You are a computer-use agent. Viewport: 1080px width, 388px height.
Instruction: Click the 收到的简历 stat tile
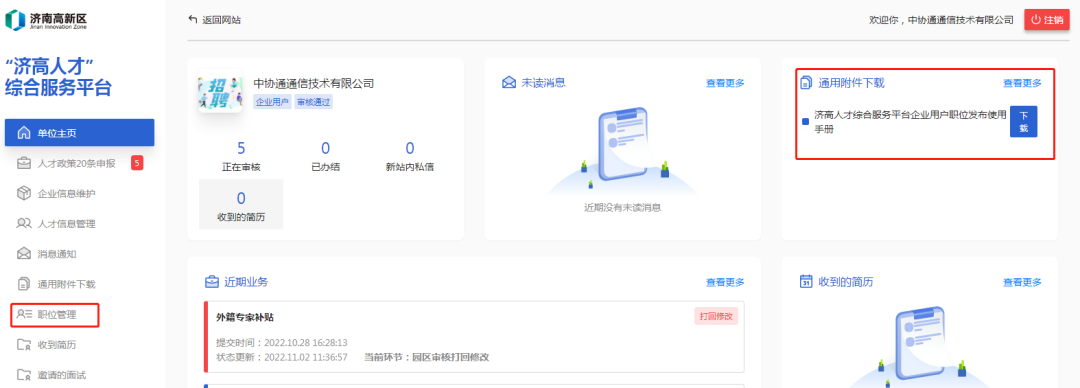pyautogui.click(x=241, y=204)
